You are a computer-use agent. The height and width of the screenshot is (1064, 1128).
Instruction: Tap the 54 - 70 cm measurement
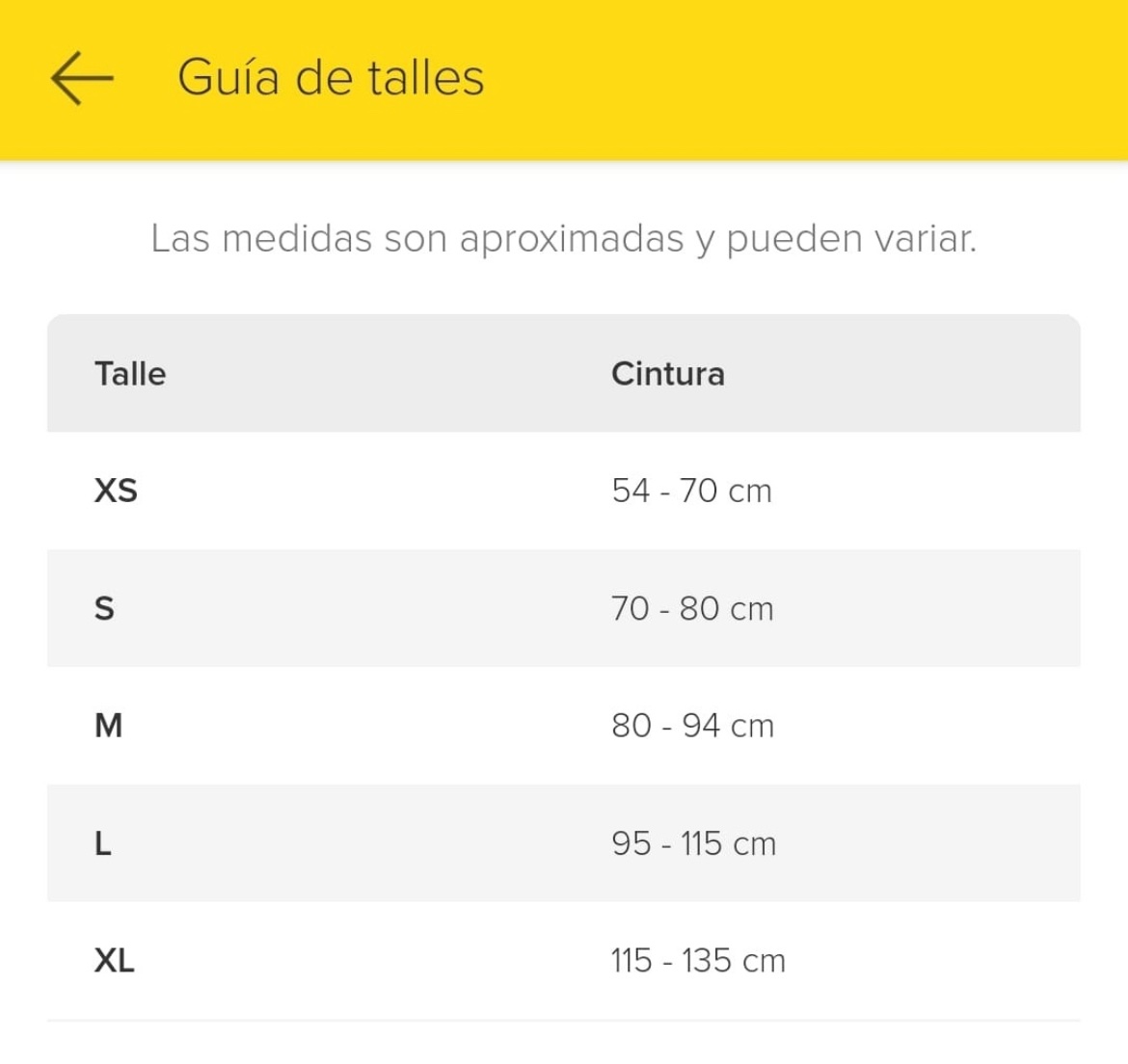tap(692, 491)
